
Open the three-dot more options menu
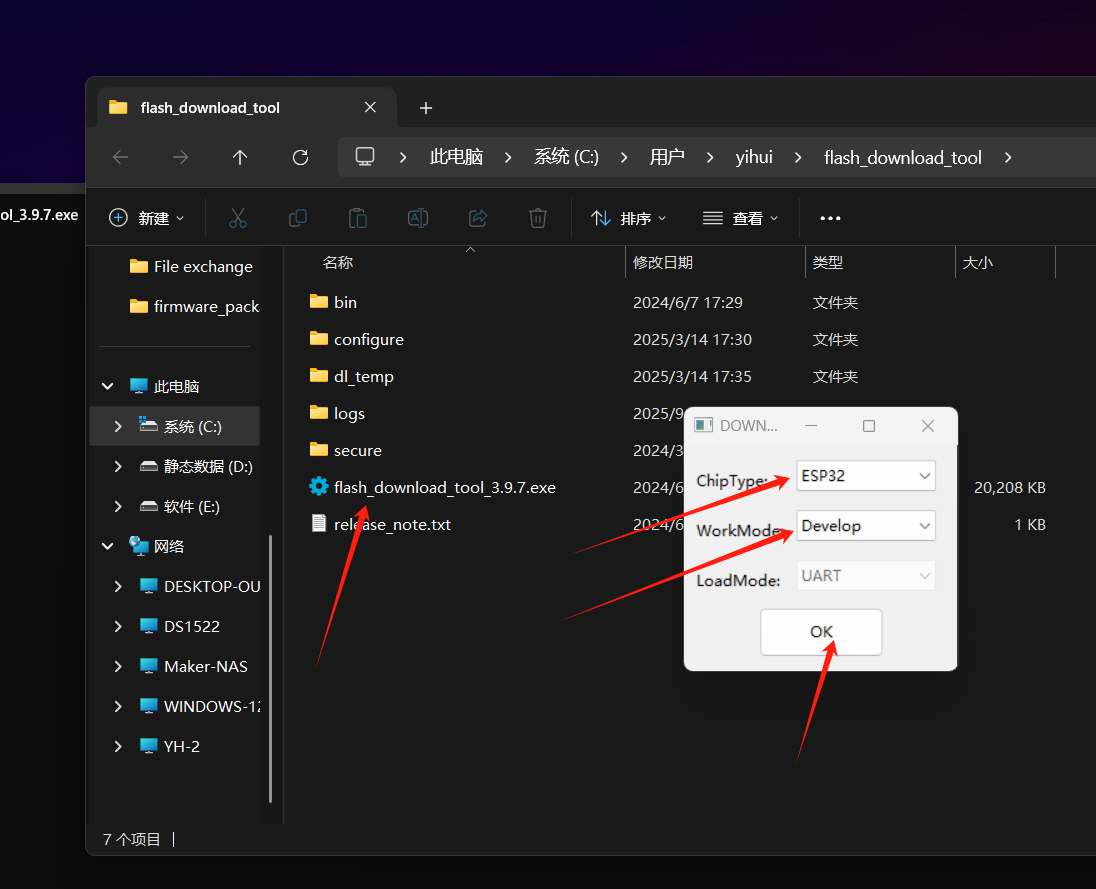click(830, 218)
